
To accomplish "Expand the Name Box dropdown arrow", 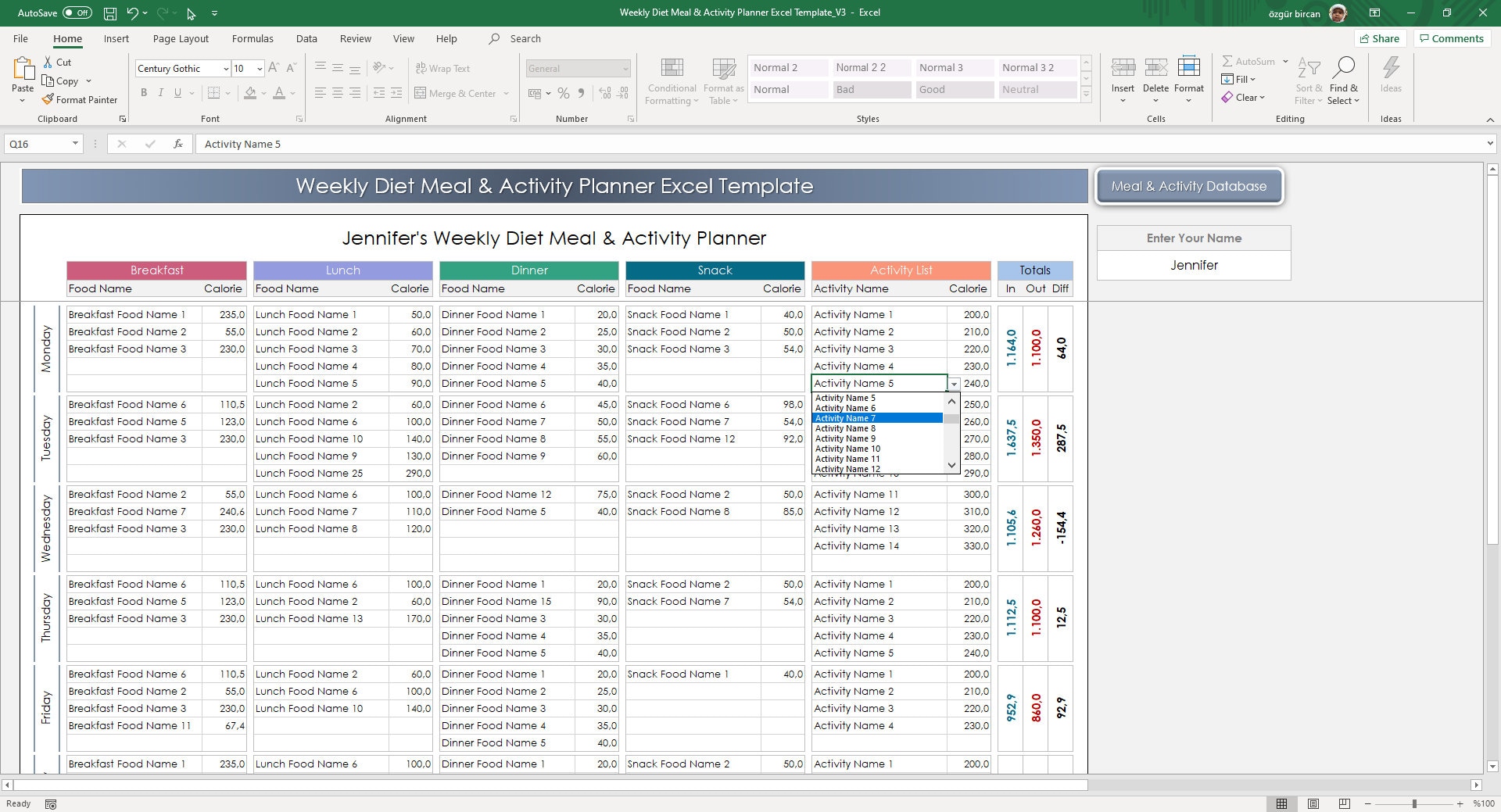I will [x=75, y=144].
